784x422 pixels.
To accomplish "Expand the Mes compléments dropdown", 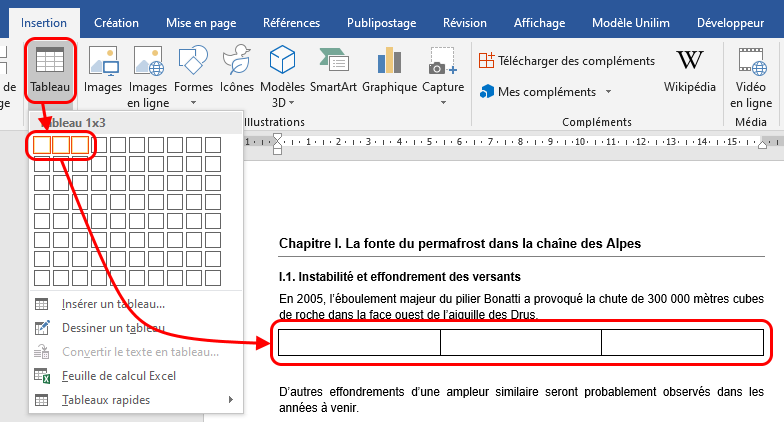I will (x=608, y=92).
